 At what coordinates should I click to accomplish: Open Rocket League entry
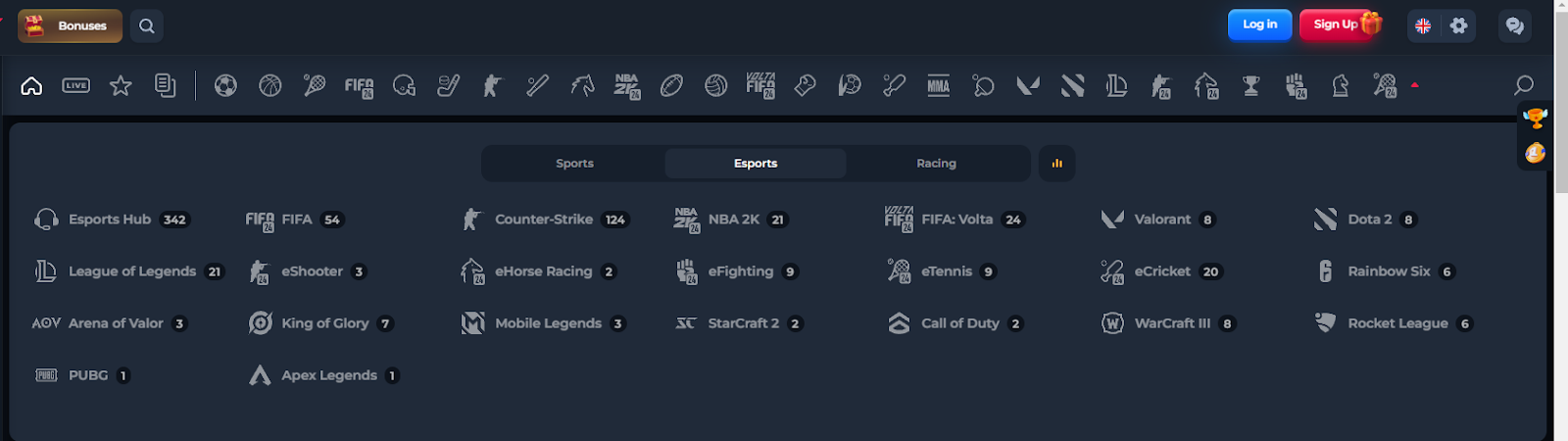[x=1394, y=323]
